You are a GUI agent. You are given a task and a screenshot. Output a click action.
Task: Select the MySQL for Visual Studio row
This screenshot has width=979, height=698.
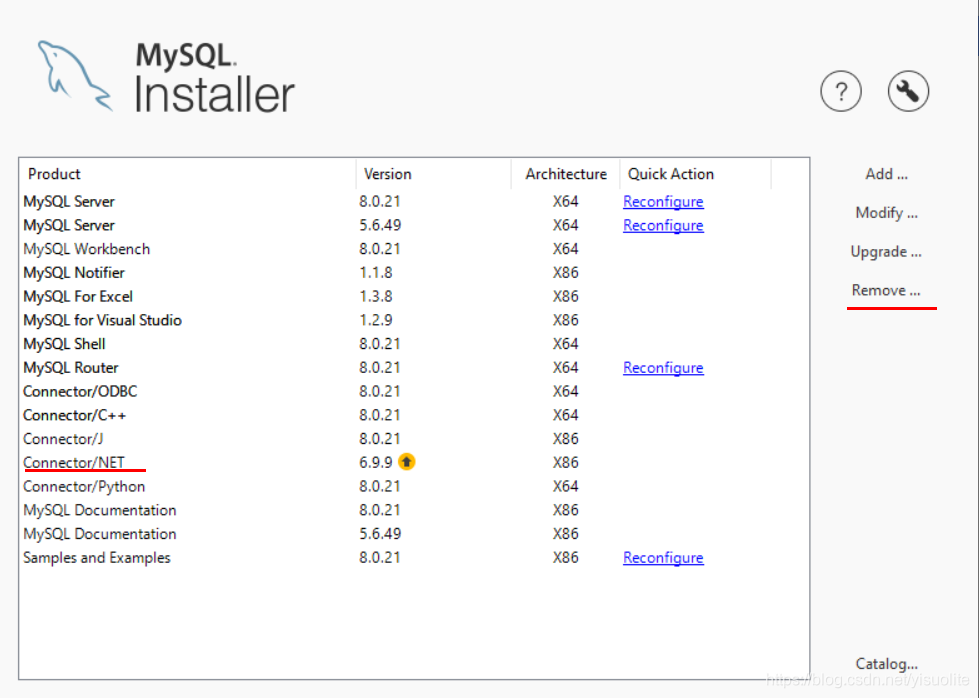[414, 320]
